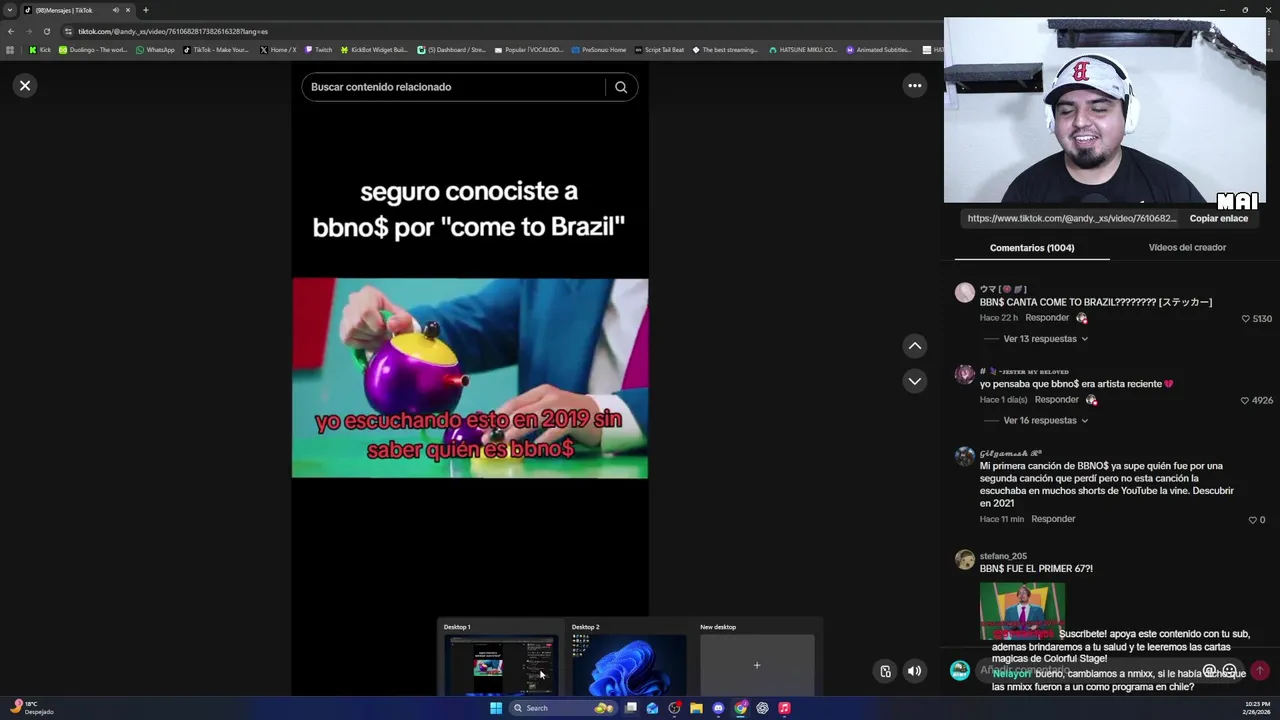The image size is (1280, 720).
Task: Open the three-dots more options menu
Action: coord(914,86)
